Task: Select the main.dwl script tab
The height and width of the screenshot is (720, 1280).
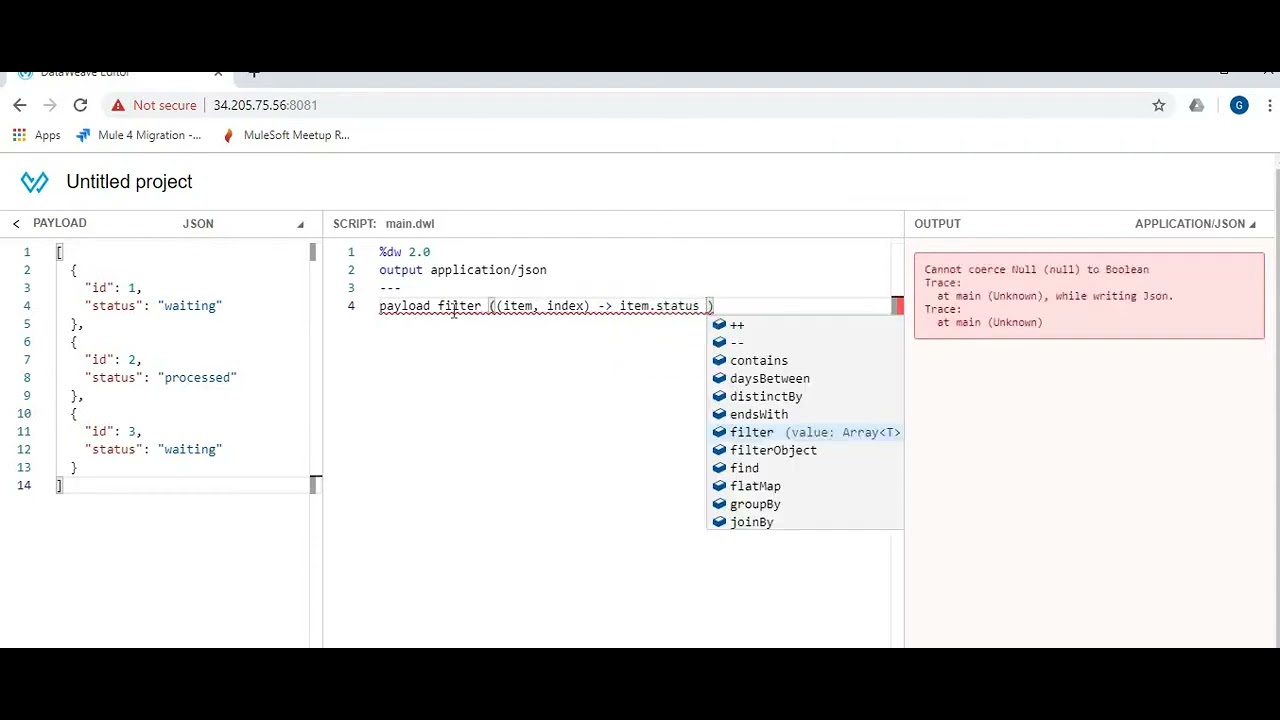Action: point(410,224)
